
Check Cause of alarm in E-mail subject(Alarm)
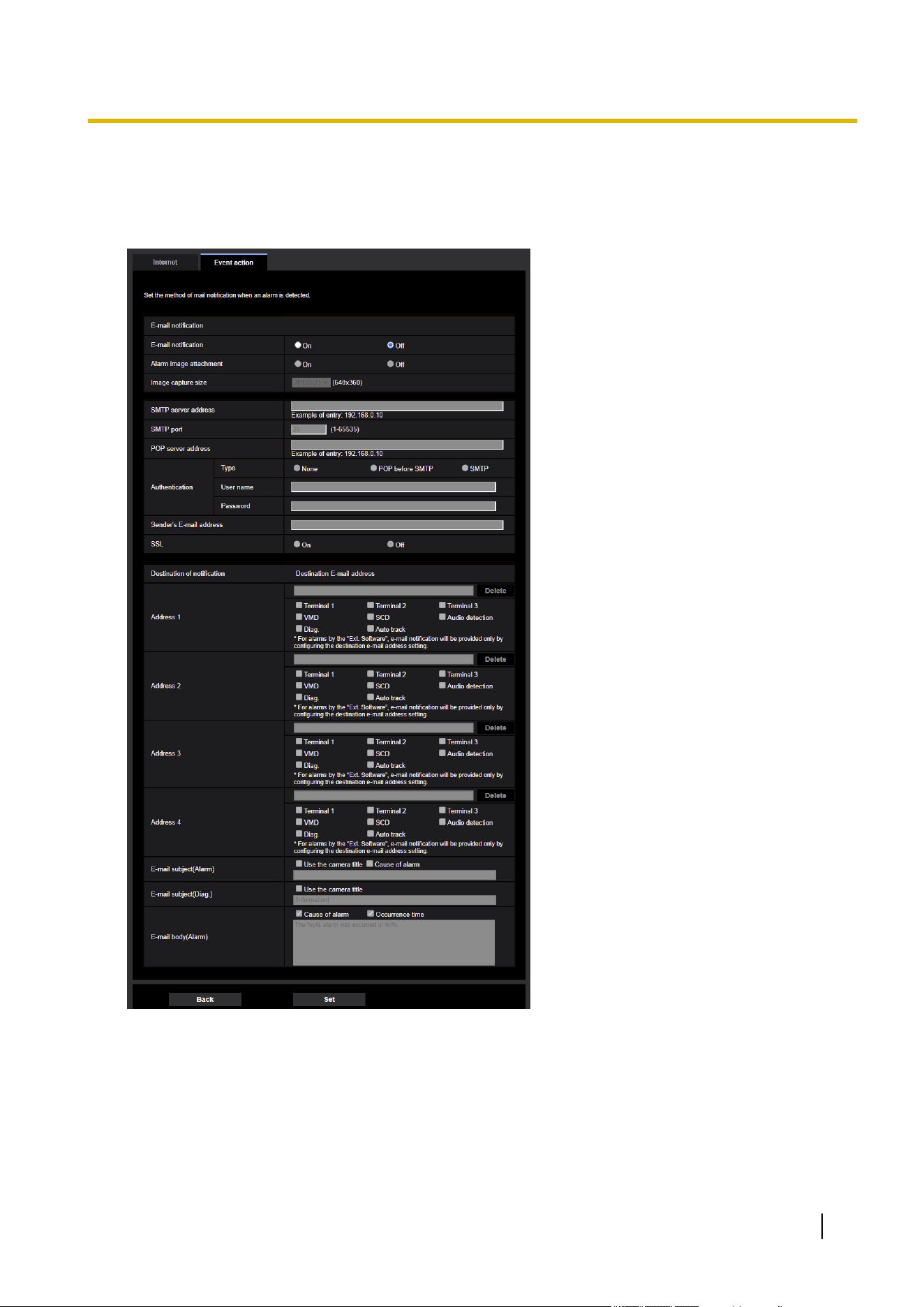pos(370,864)
